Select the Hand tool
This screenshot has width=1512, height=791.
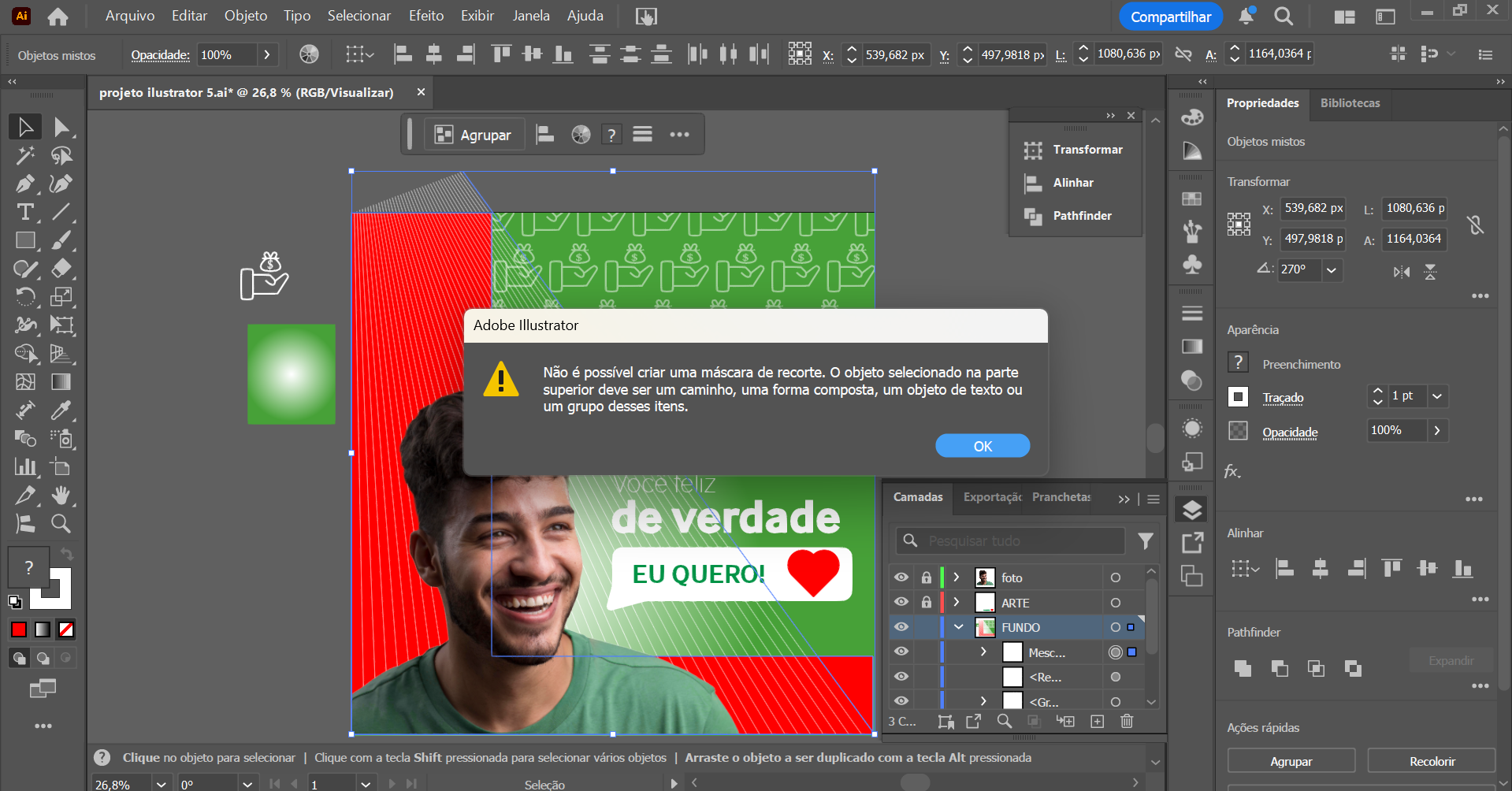pos(61,496)
